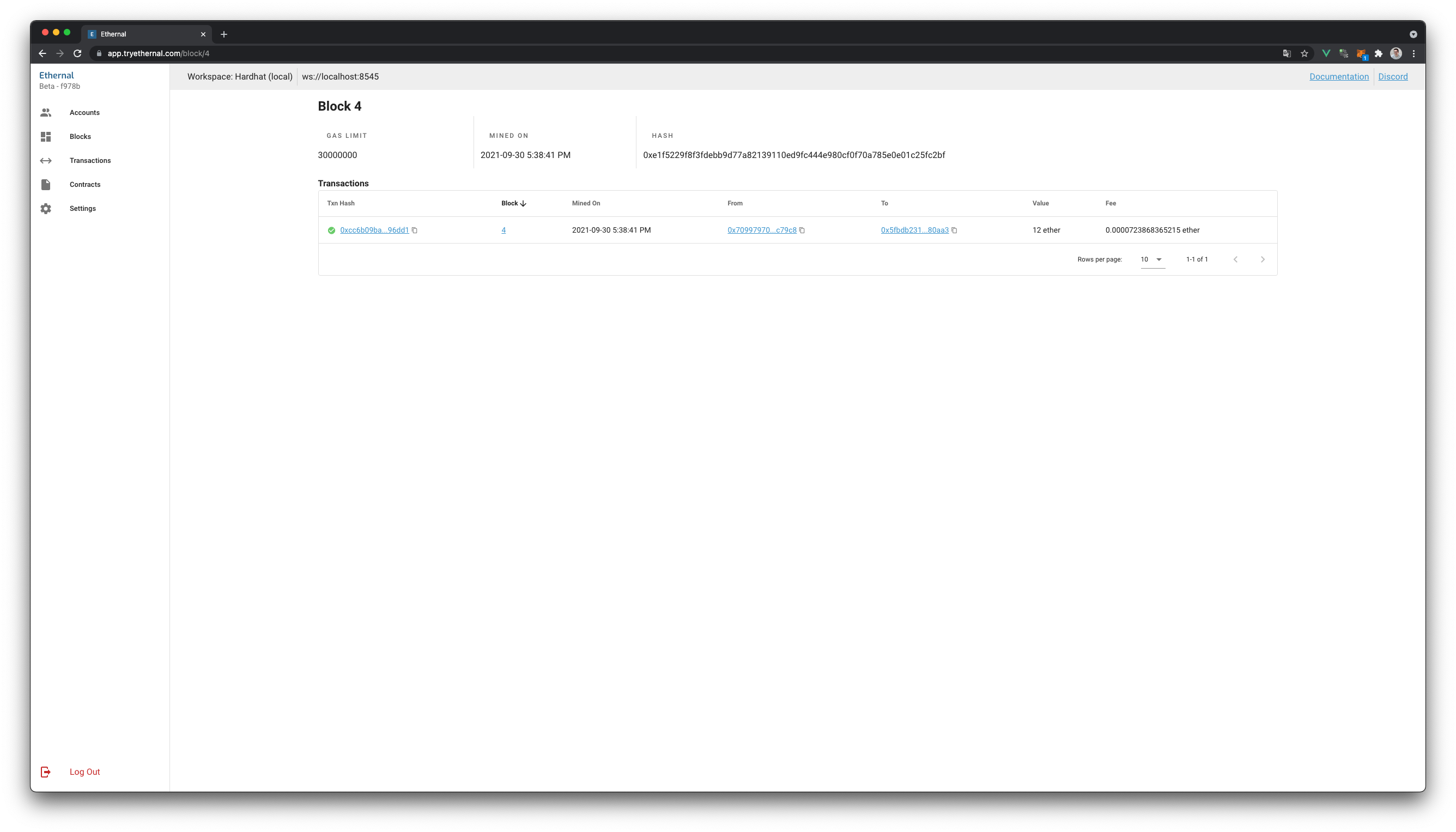Screen dimensions: 1456x832
Task: Open the Blocks sidebar section
Action: point(80,137)
